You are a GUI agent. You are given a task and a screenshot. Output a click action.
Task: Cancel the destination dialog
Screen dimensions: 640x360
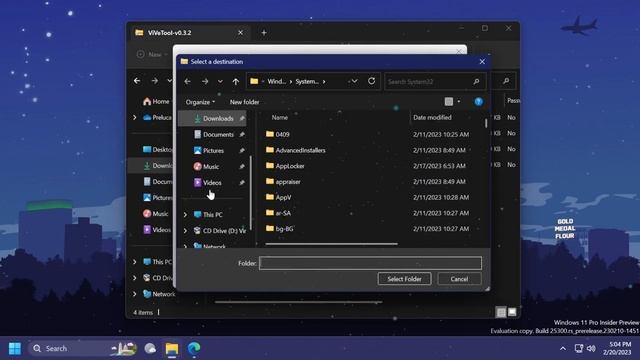click(459, 279)
